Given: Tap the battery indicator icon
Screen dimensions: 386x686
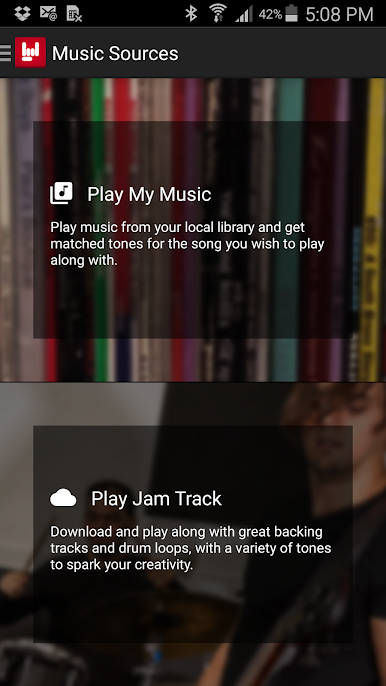Looking at the screenshot, I should (291, 14).
